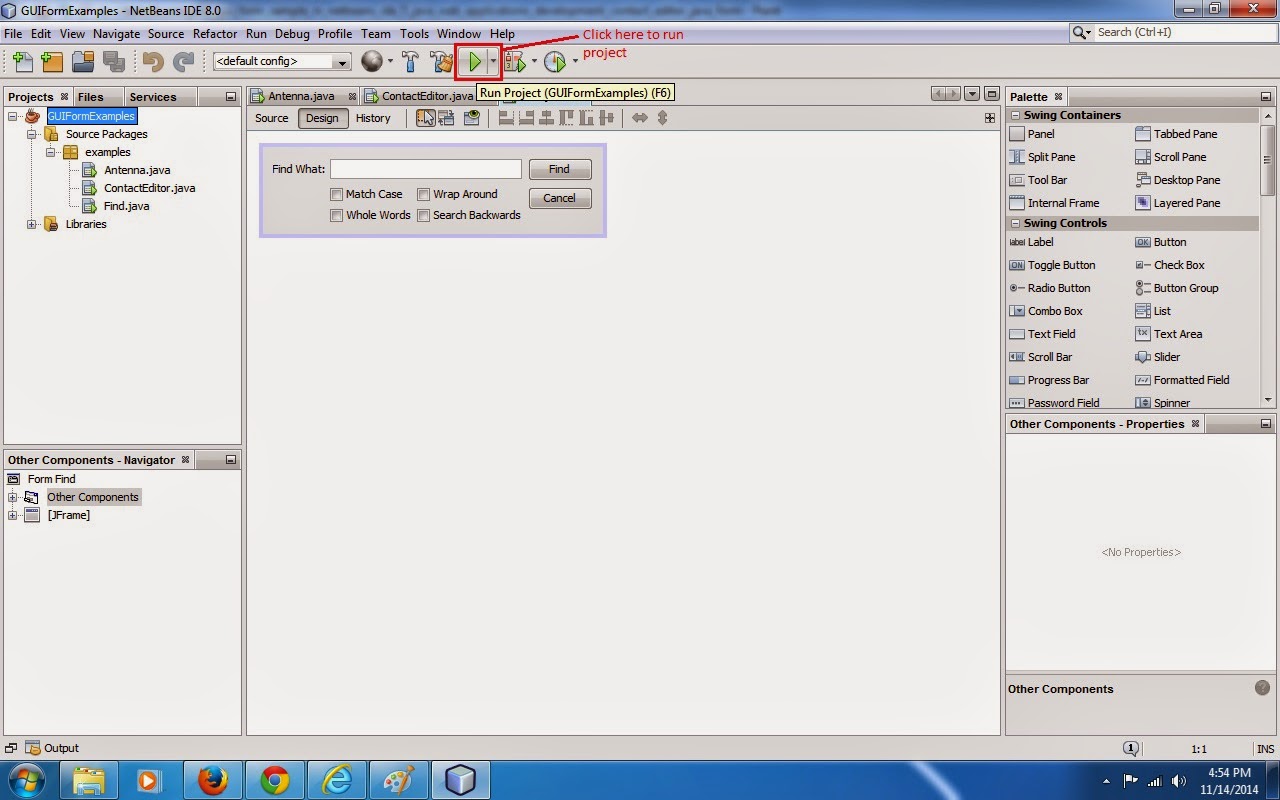Click the Palette scrollbar down arrow

pos(1268,399)
